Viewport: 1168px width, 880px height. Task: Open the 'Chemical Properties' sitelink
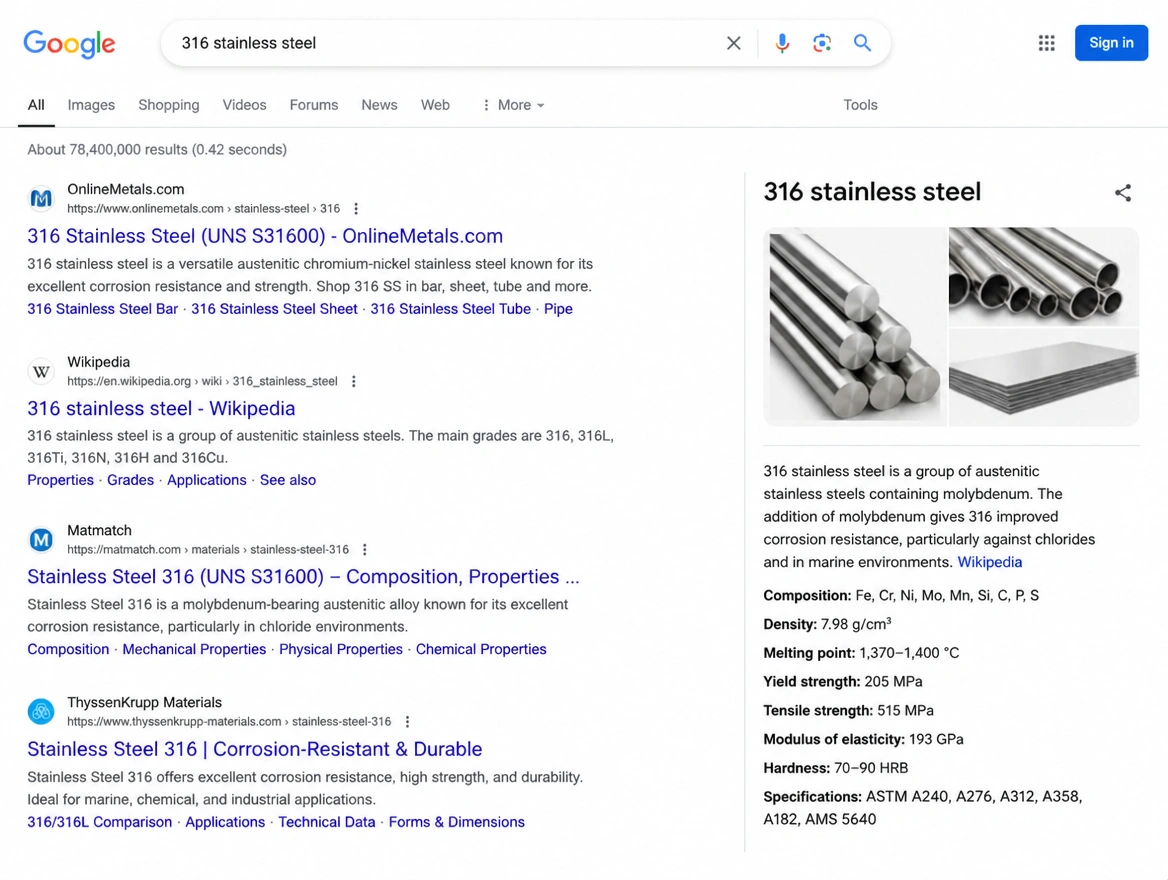(480, 649)
